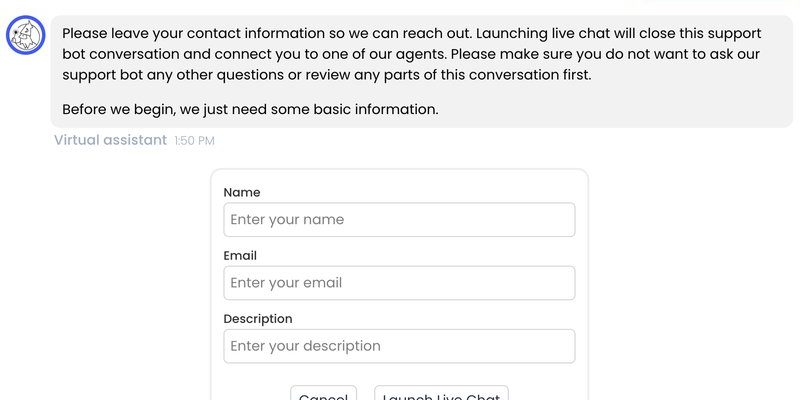Click the virtual assistant avatar icon
Viewport: 800px width, 400px height.
pos(26,35)
